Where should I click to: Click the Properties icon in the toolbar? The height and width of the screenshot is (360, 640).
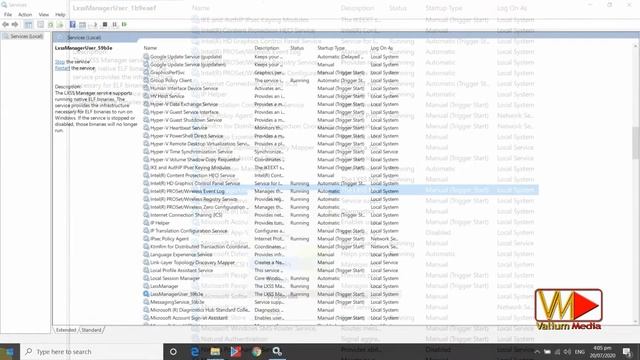(x=40, y=24)
